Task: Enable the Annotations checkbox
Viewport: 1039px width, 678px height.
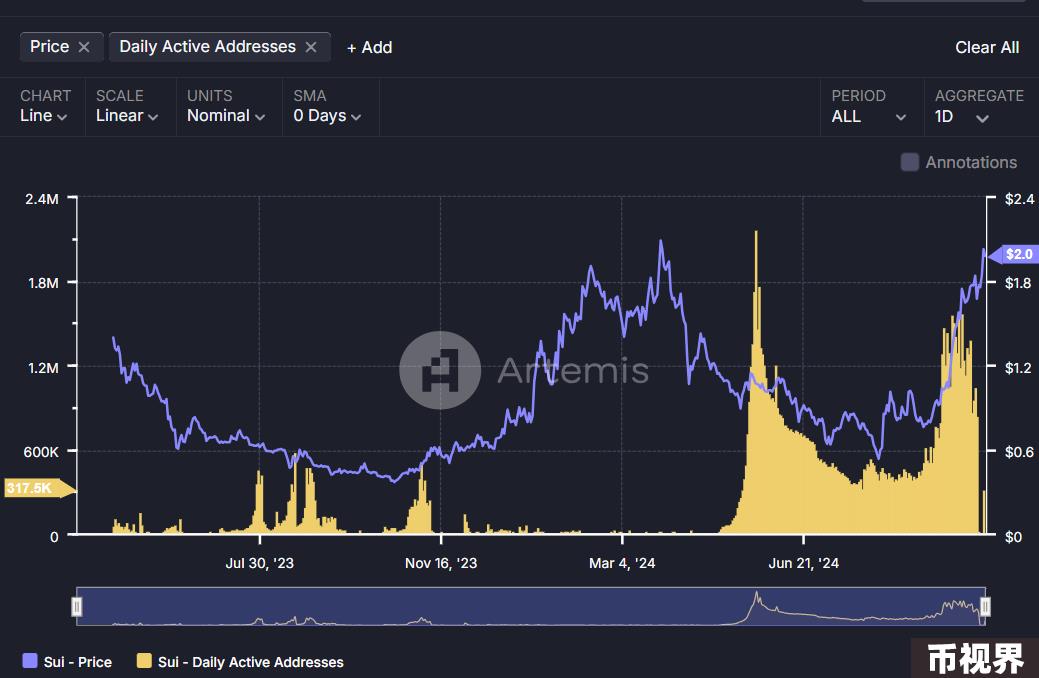Action: (x=910, y=162)
